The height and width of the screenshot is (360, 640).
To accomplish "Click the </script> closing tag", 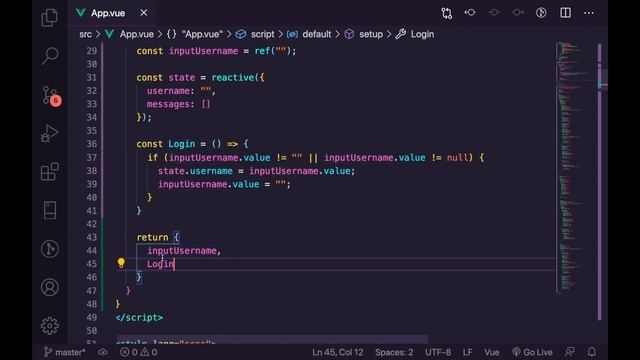I will pyautogui.click(x=139, y=317).
